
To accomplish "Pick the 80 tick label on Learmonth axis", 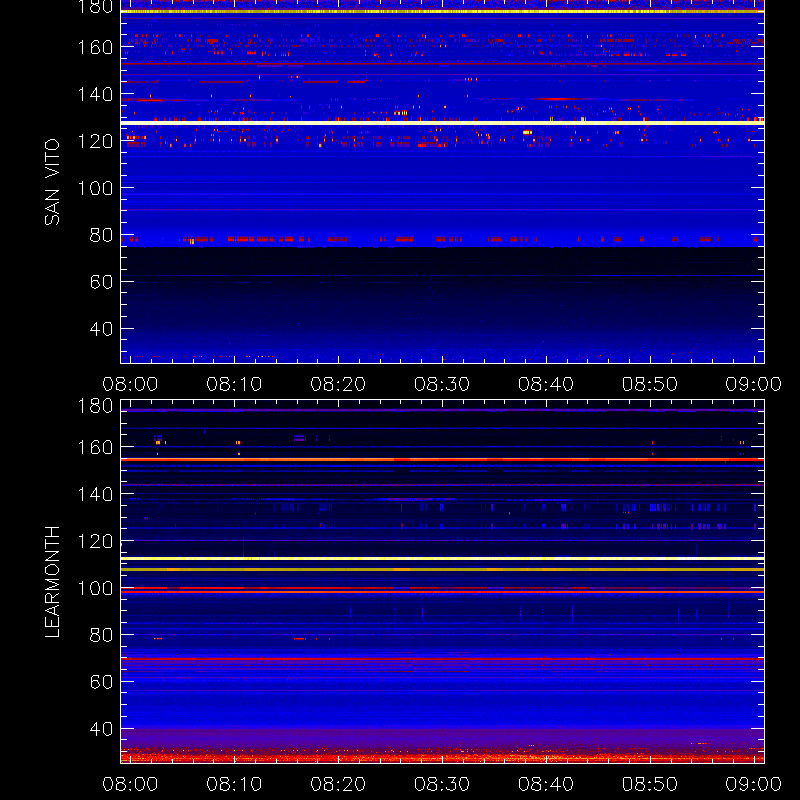I will (x=101, y=635).
